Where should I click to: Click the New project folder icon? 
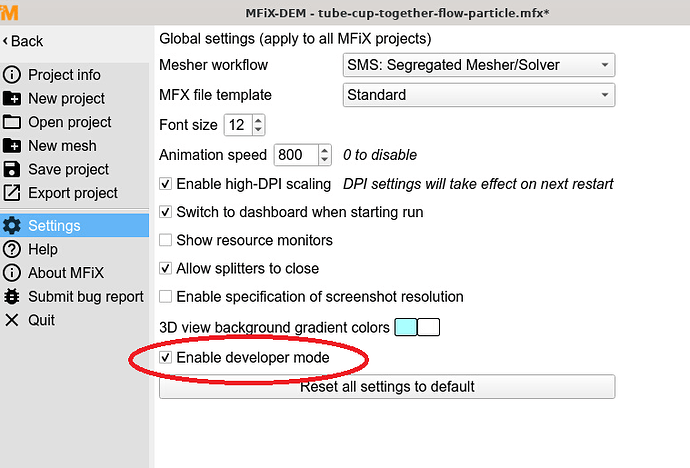pyautogui.click(x=12, y=99)
